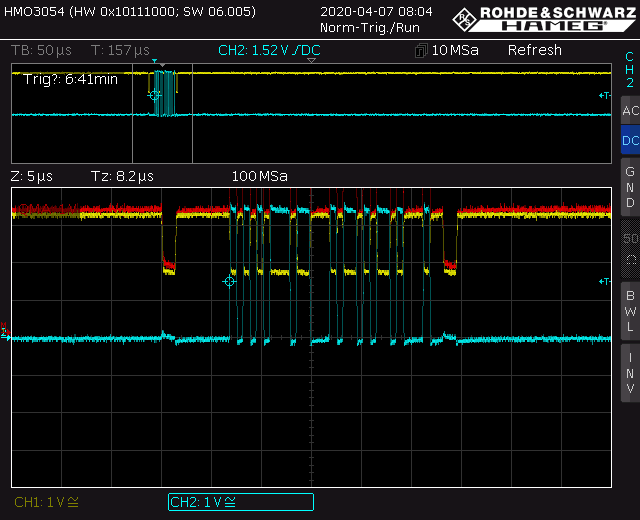Toggle the BWL bandwidth limit

pos(630,311)
